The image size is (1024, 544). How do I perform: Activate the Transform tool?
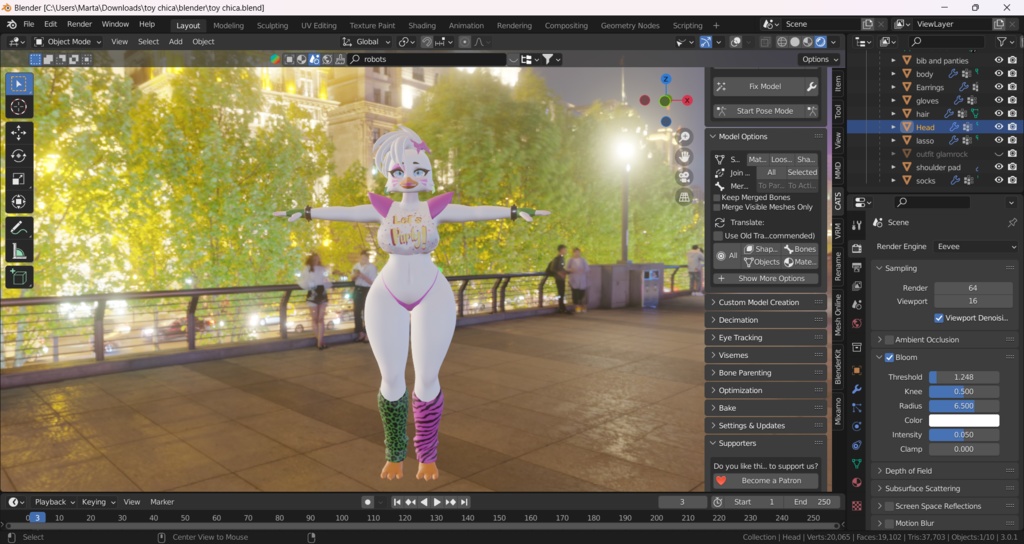pos(18,201)
